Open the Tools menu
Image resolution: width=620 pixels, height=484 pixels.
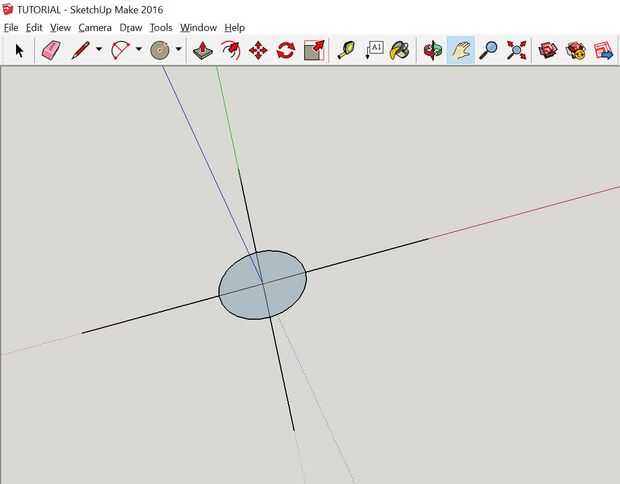[161, 28]
